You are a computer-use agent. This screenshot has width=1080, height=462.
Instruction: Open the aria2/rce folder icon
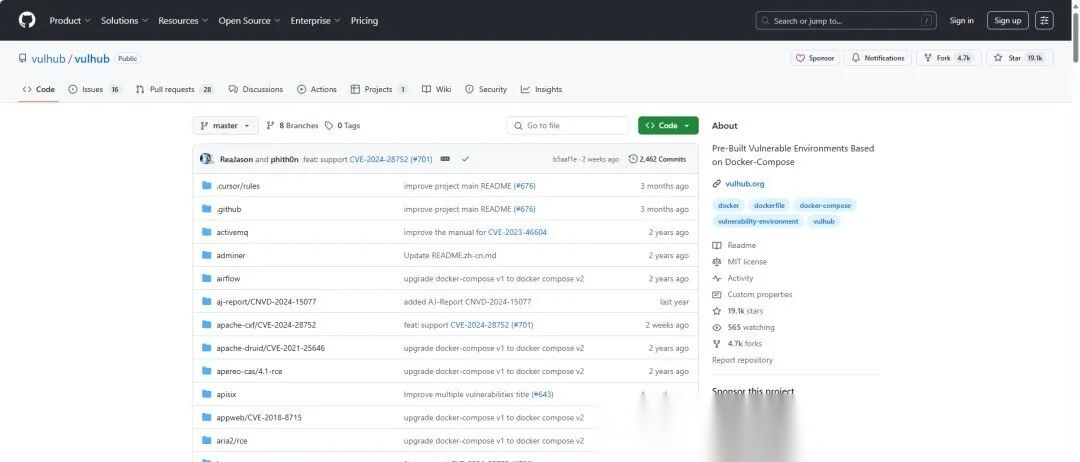point(207,441)
